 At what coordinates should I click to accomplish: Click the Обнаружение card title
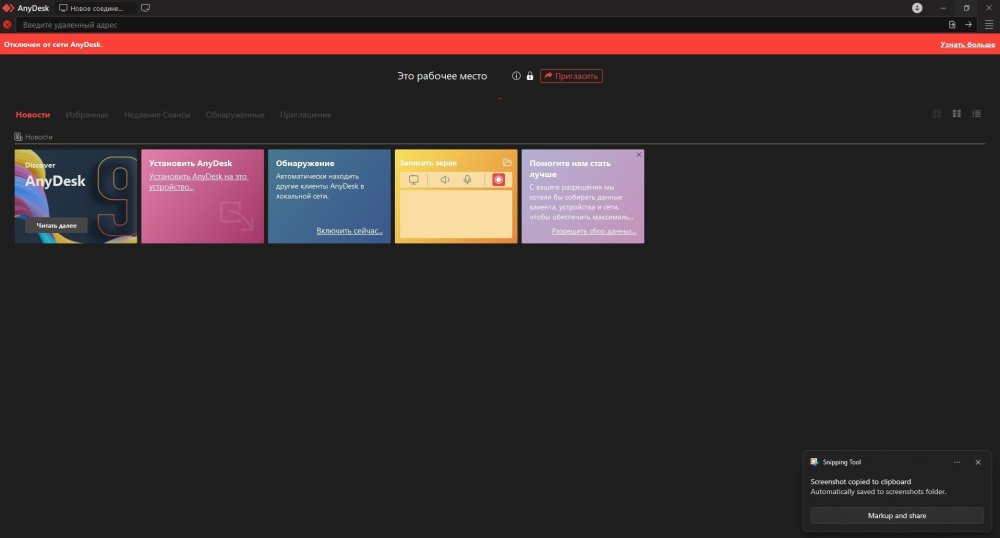point(305,163)
